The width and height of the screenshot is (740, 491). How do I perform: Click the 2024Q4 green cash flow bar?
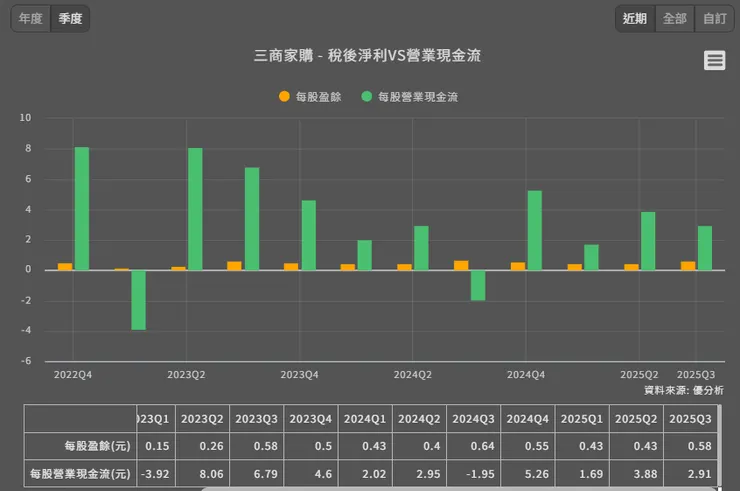coord(535,230)
